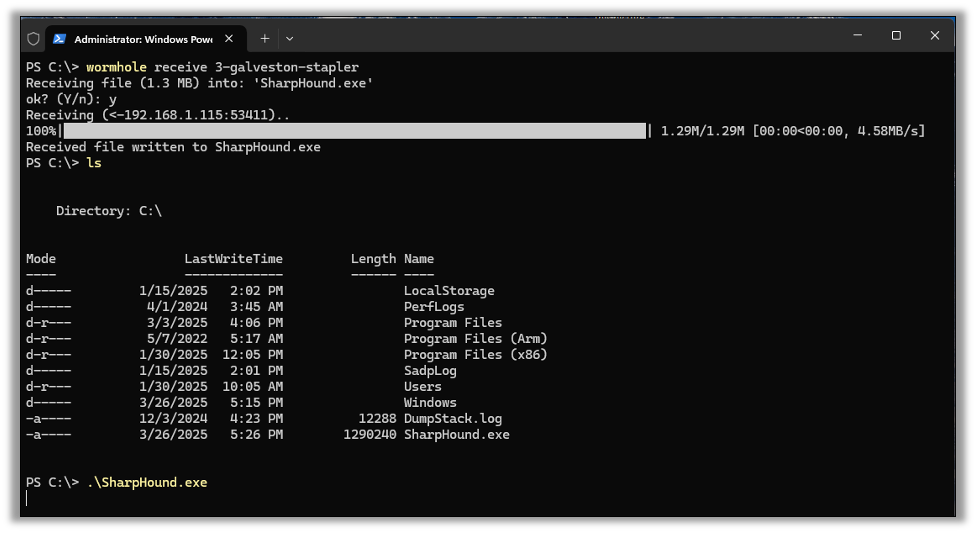Close the Administrator: Windows PowerShell tab
Viewport: 976px width, 534px height.
[x=229, y=39]
